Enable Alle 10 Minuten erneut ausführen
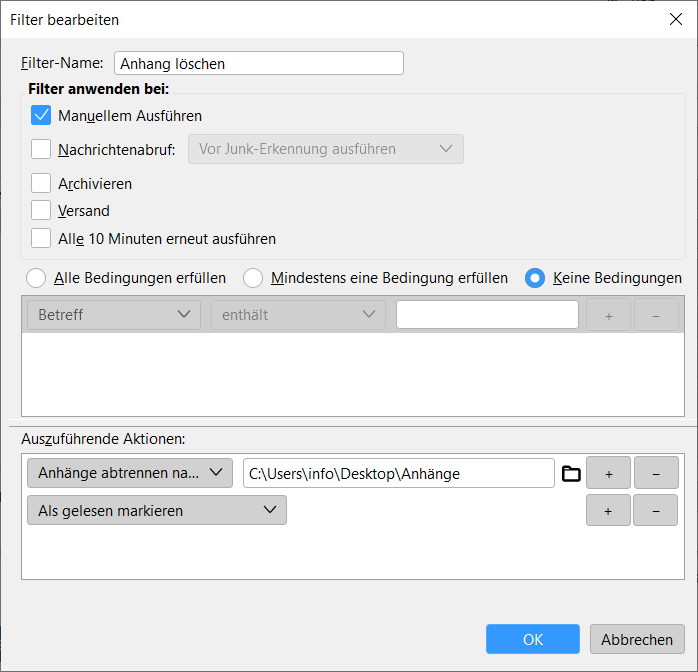This screenshot has height=672, width=698. tap(41, 239)
